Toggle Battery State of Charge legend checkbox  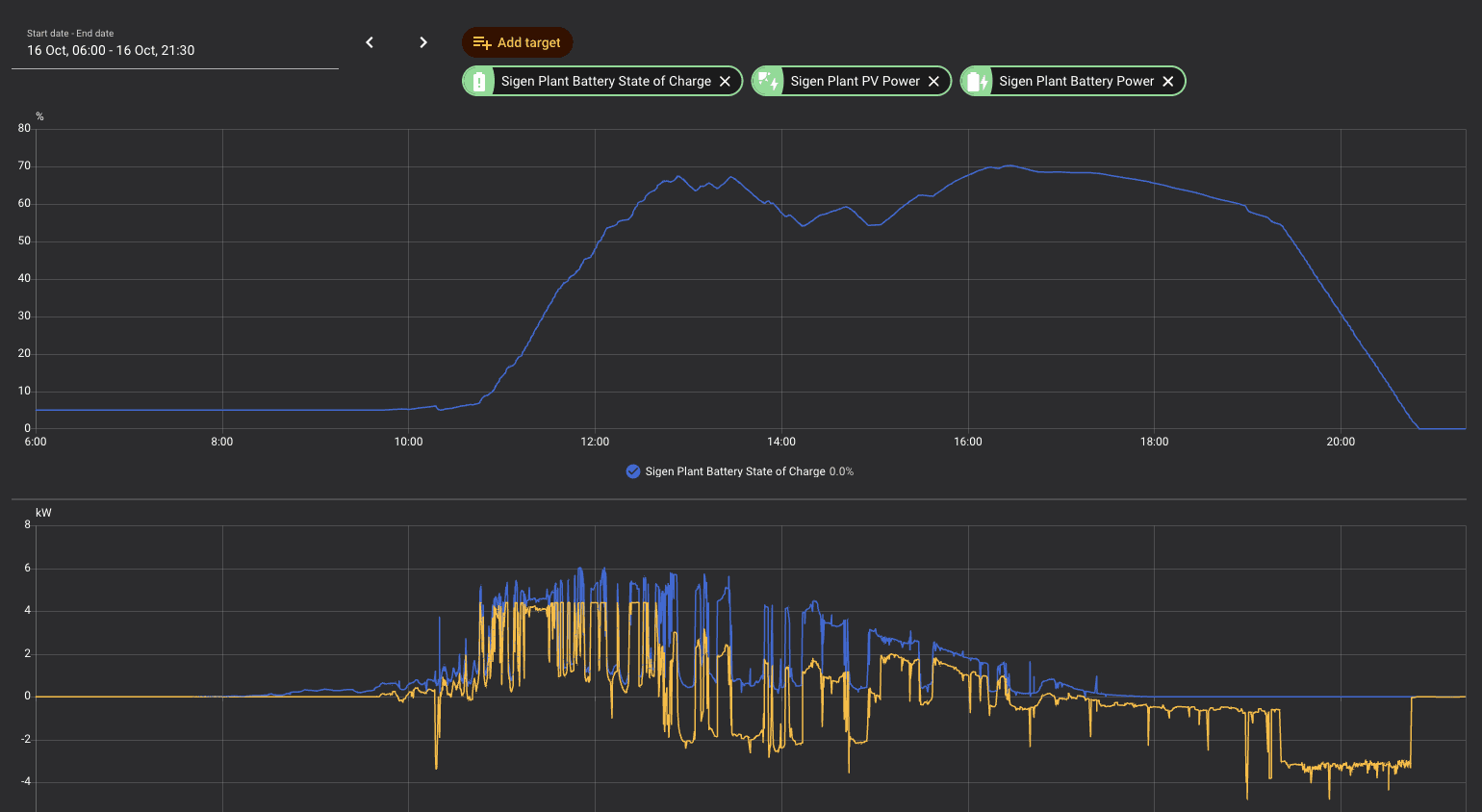point(633,471)
